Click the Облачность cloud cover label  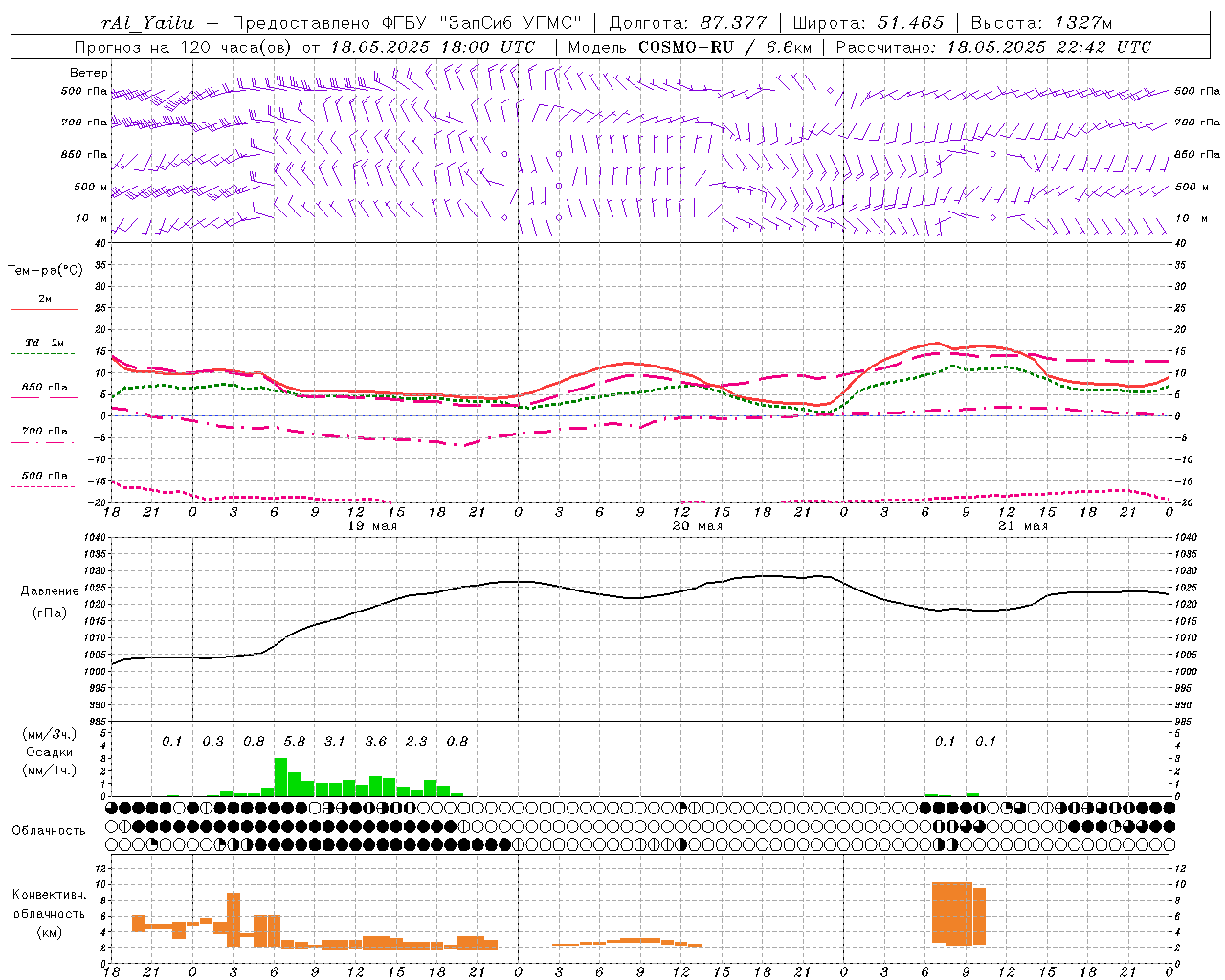49,831
